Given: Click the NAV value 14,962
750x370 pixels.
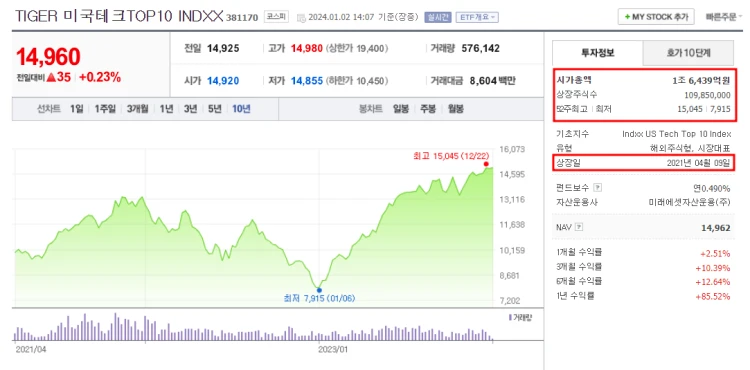Looking at the screenshot, I should point(716,228).
